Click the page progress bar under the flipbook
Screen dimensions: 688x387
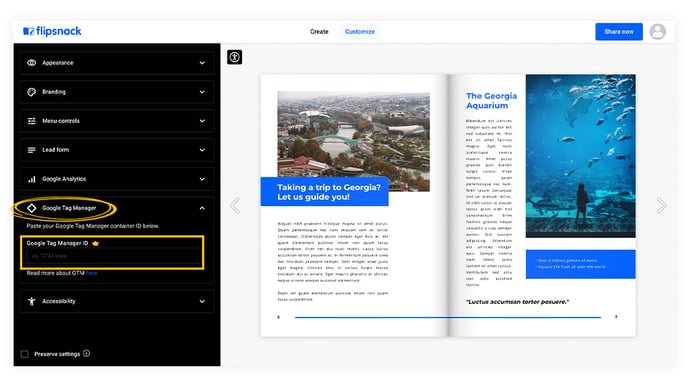pyautogui.click(x=448, y=317)
